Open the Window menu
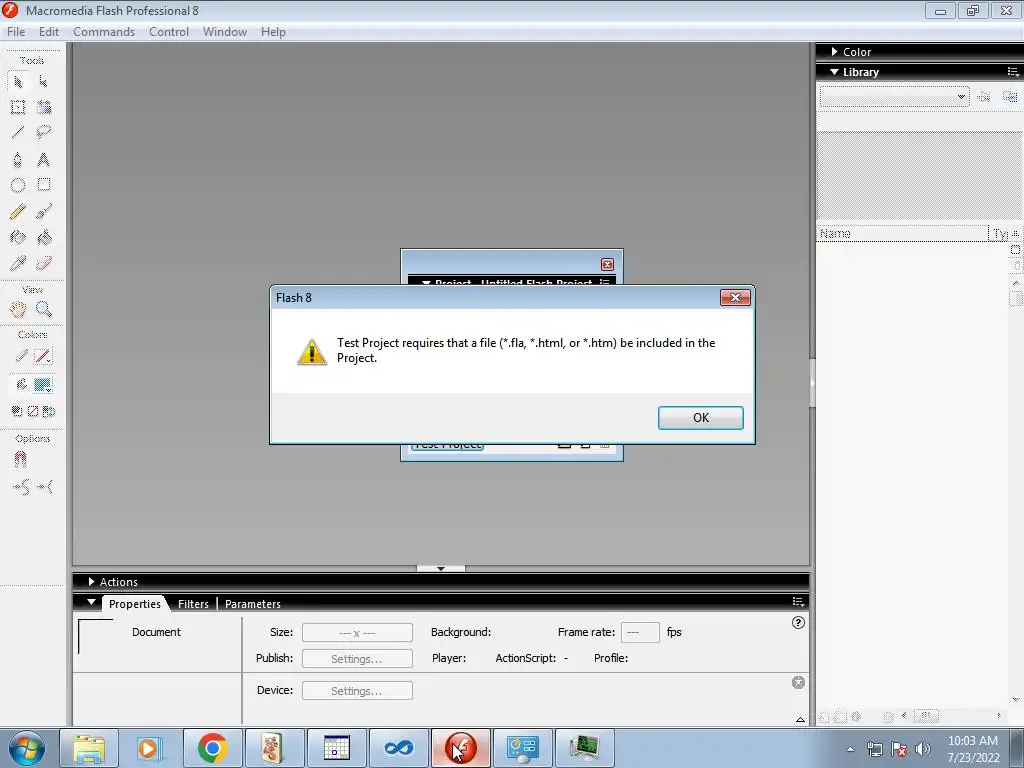Screen dimensions: 1024x768 pyautogui.click(x=225, y=32)
